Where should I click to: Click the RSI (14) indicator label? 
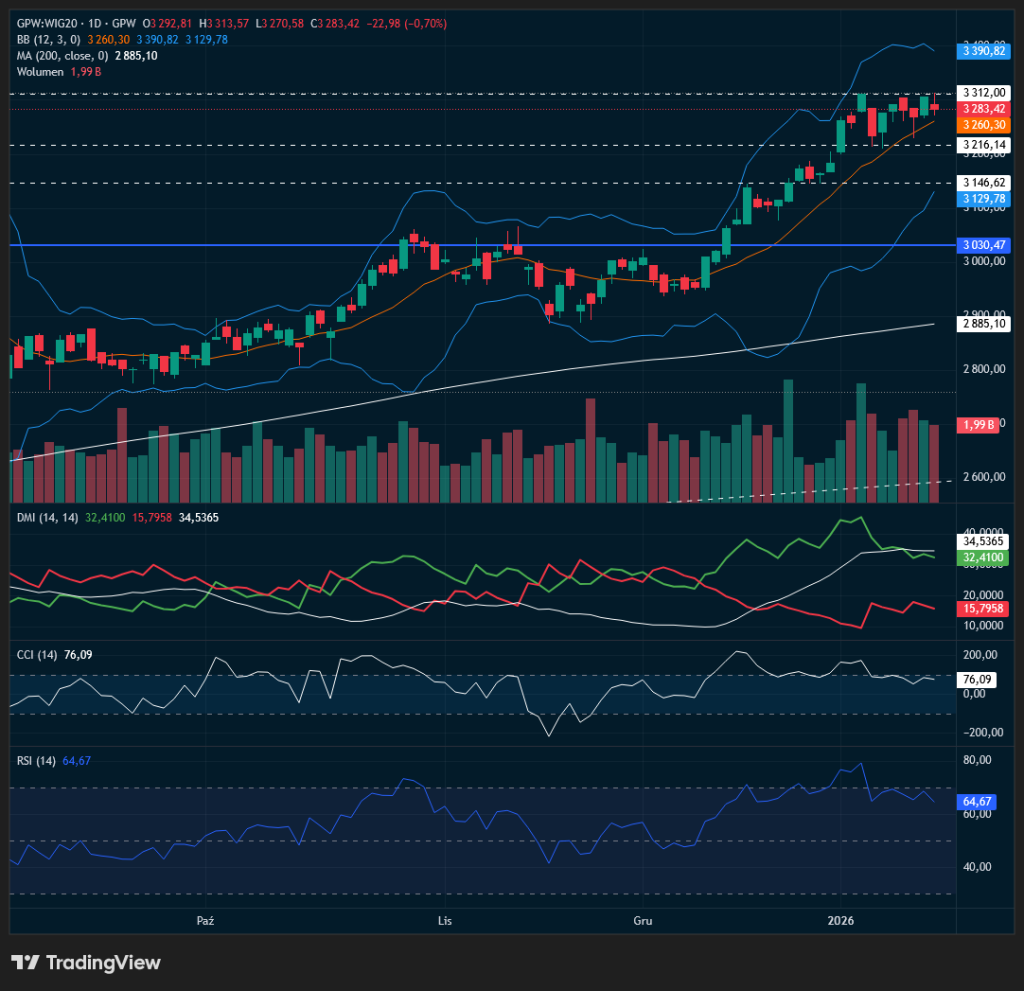point(36,761)
